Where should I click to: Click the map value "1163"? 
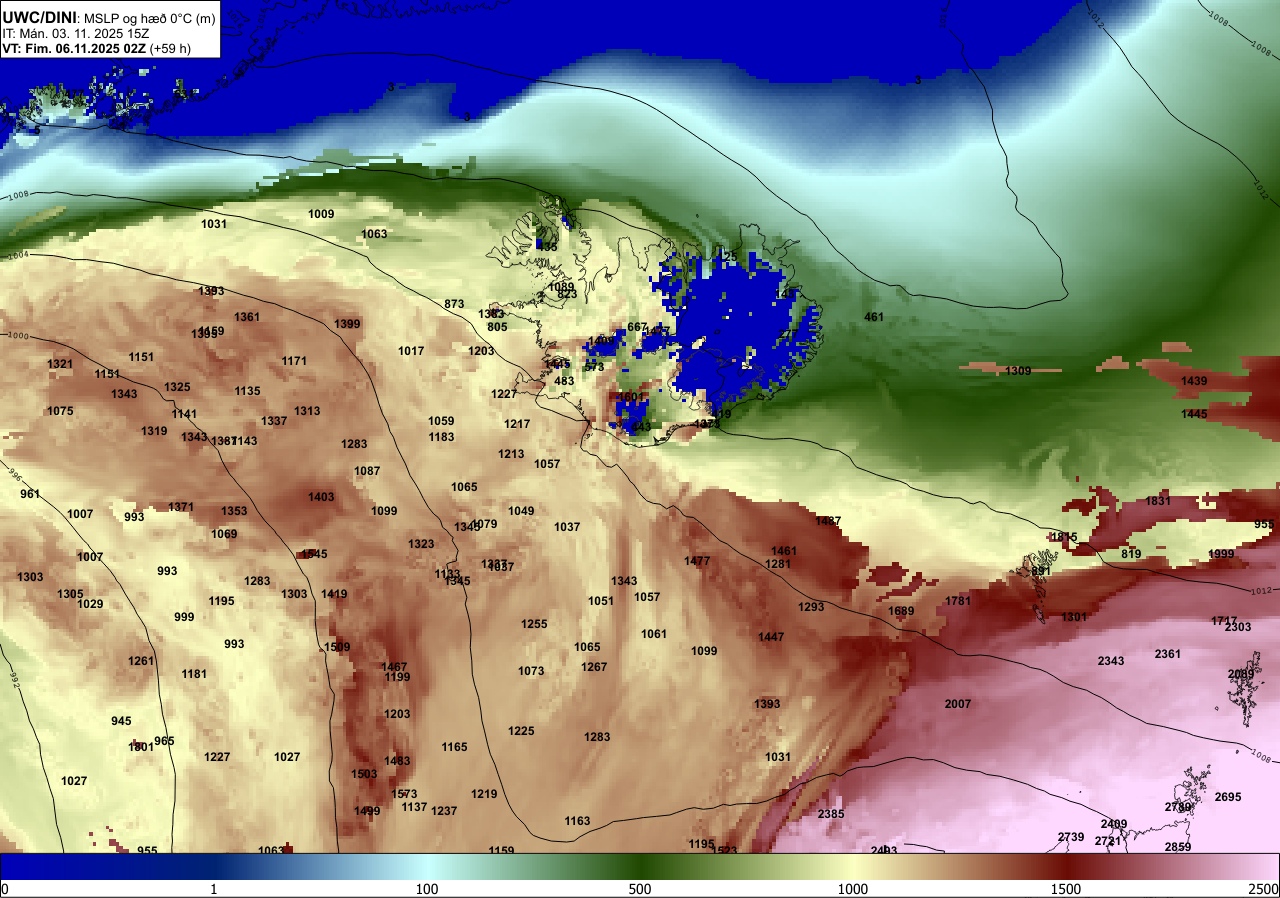(x=577, y=821)
